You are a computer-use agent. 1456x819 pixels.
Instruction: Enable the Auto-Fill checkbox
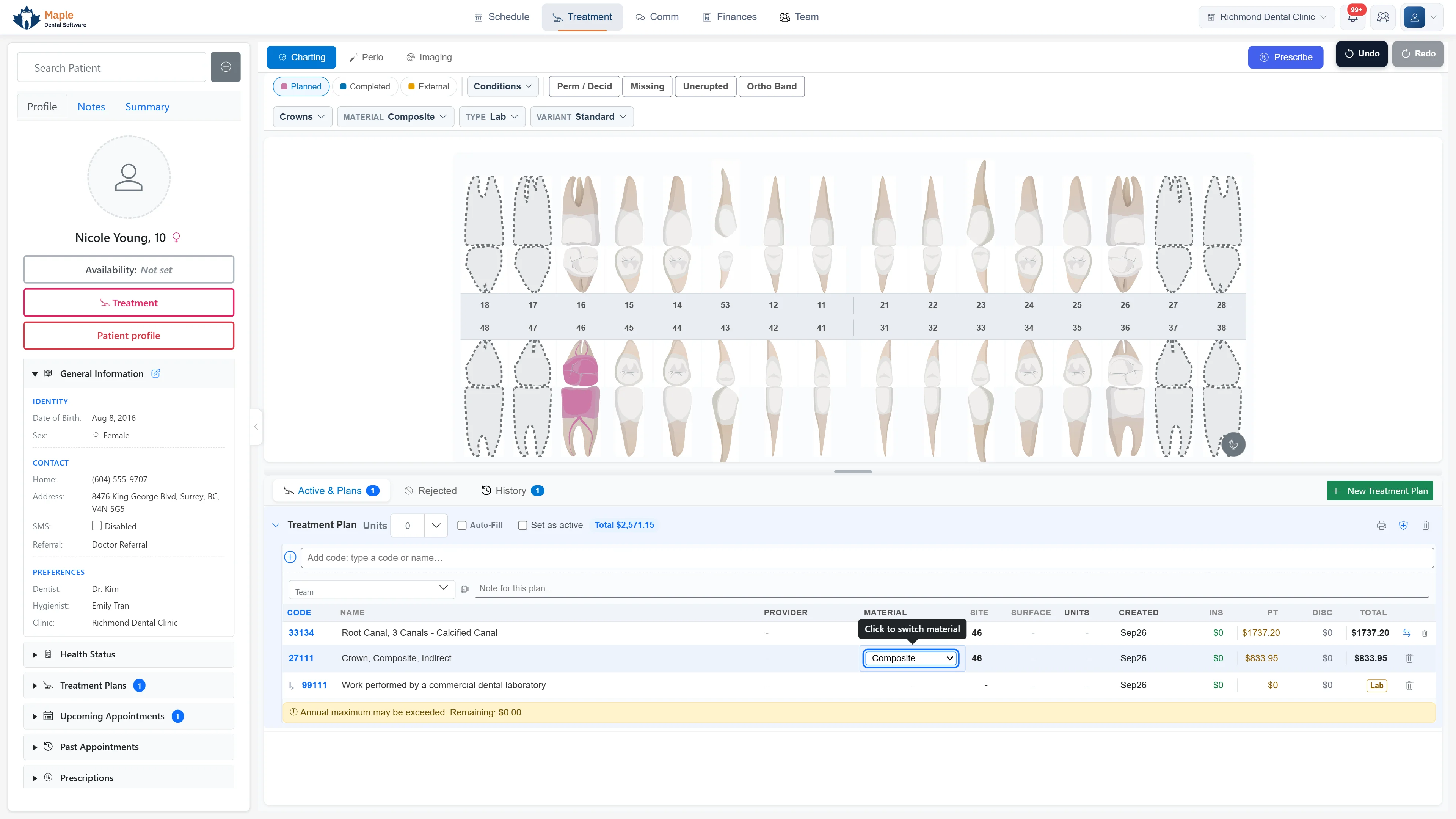click(x=462, y=525)
